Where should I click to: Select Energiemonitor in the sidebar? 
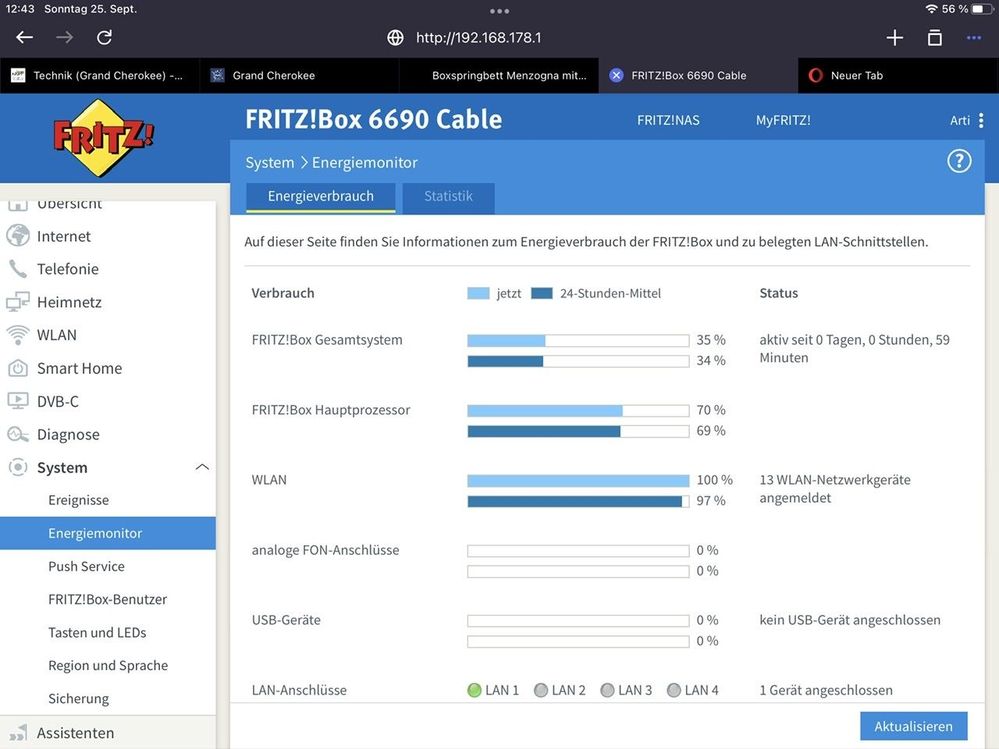tap(108, 533)
